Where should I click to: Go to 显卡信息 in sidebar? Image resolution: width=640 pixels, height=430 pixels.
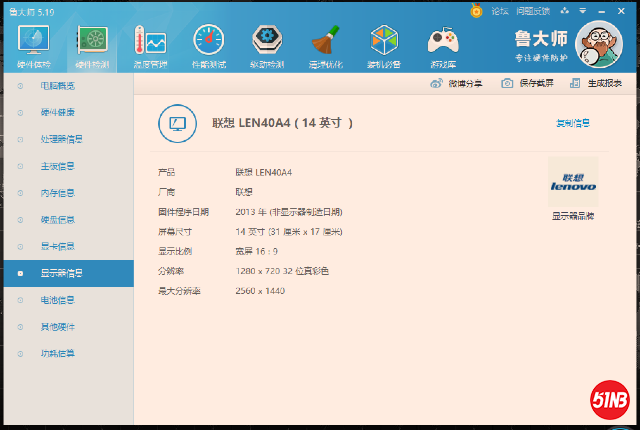57,246
